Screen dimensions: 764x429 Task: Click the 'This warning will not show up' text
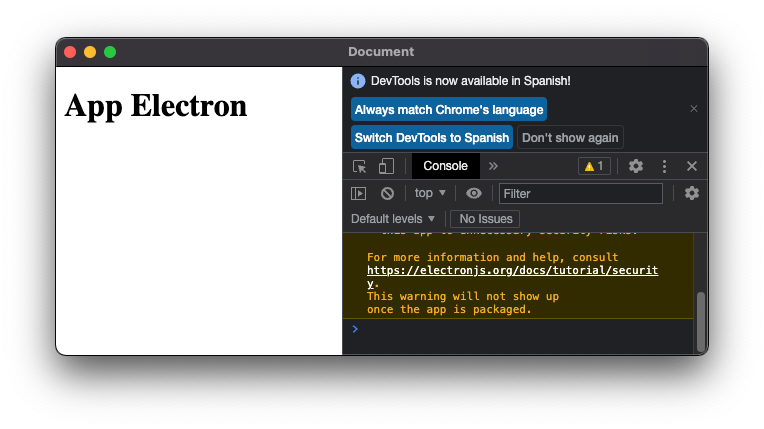click(x=463, y=296)
